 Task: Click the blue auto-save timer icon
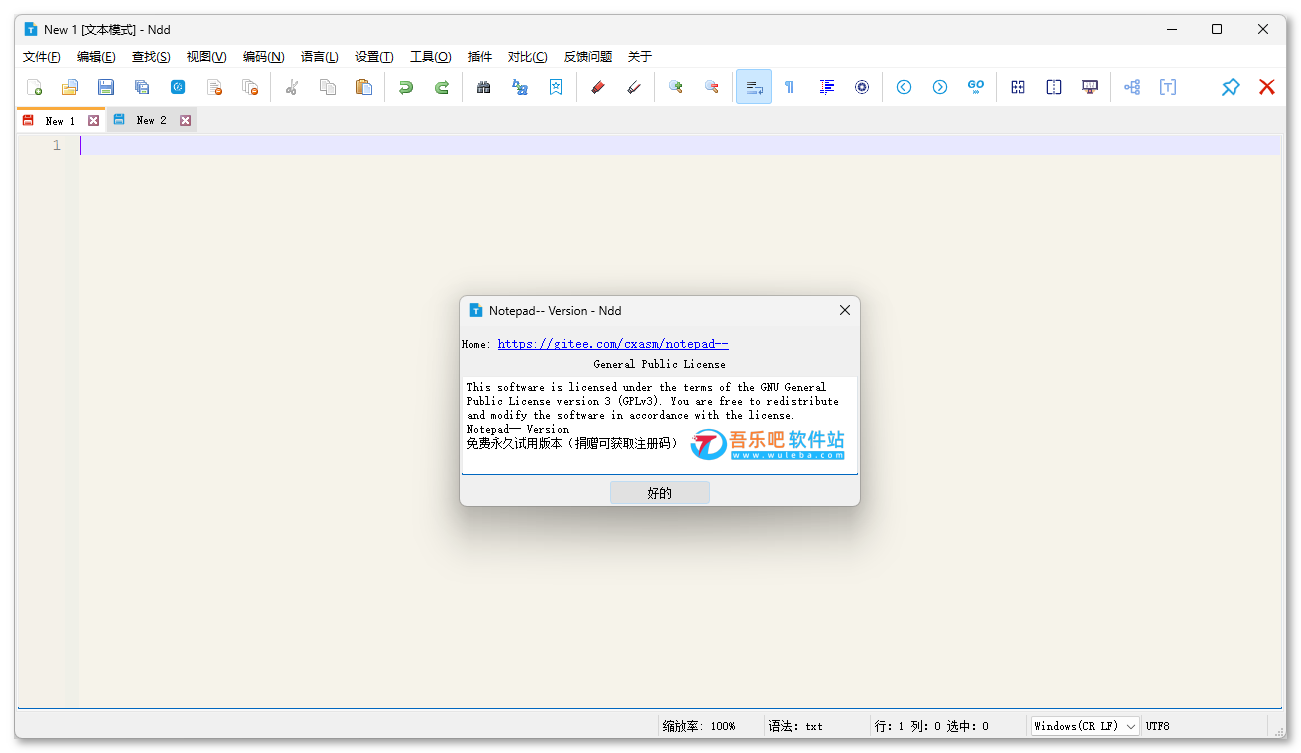[x=178, y=87]
